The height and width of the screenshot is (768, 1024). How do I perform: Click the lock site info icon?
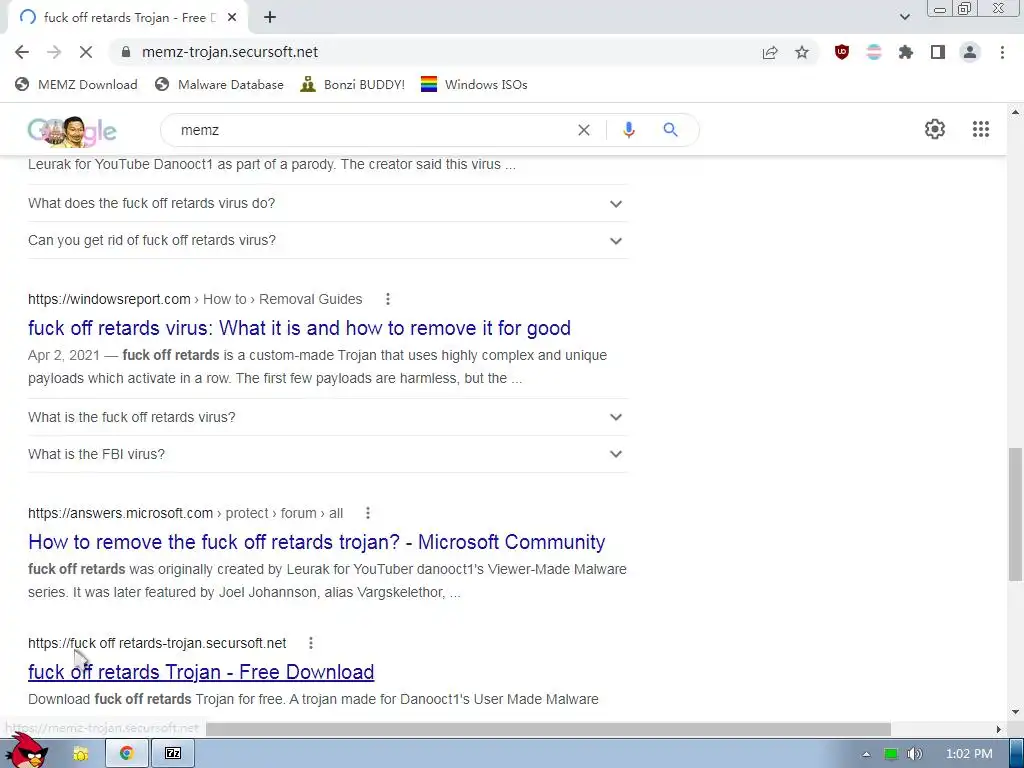point(126,52)
